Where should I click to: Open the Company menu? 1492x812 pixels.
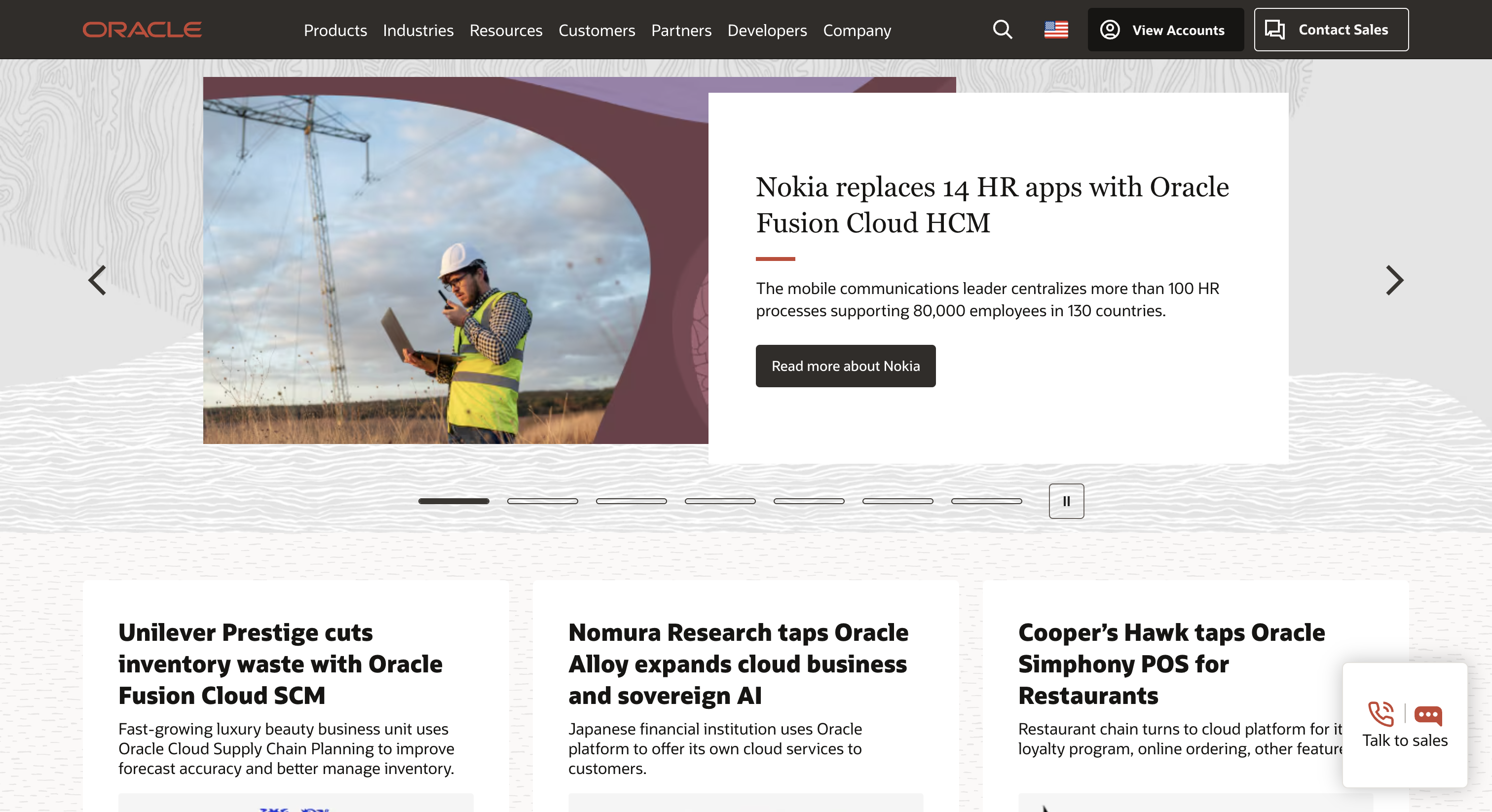point(857,30)
